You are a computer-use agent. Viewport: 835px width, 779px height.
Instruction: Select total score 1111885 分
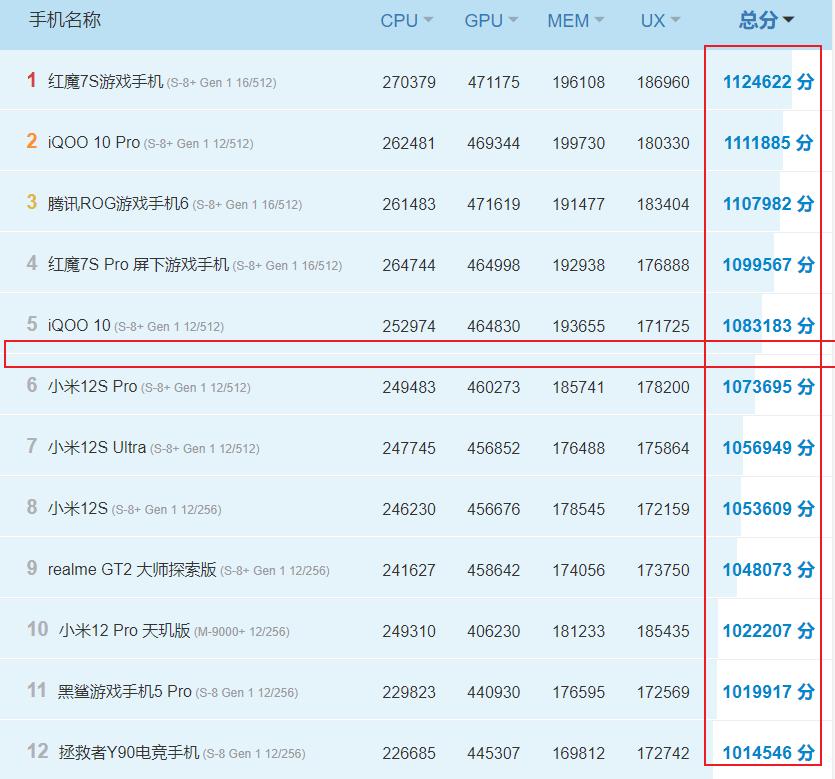pos(768,143)
